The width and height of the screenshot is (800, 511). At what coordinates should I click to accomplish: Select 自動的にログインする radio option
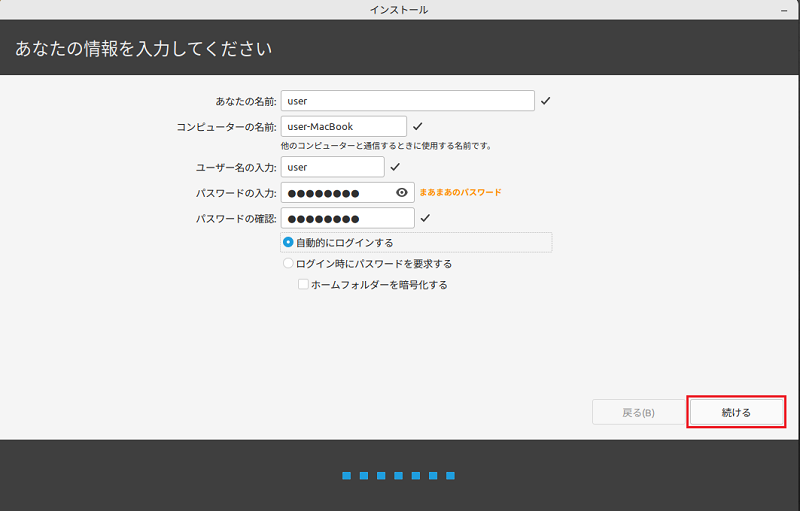[288, 242]
